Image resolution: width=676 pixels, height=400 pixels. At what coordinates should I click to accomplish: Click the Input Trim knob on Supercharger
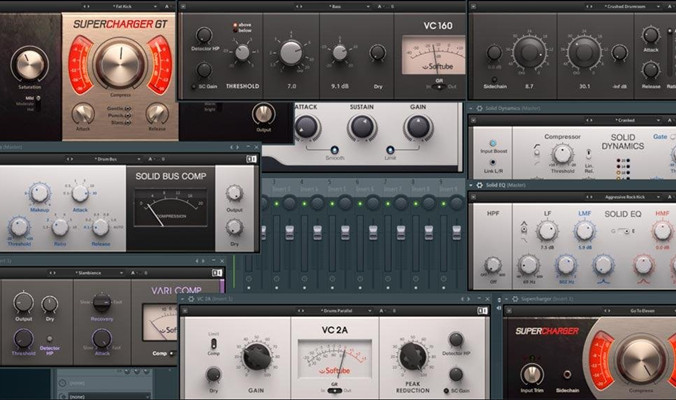(532, 375)
